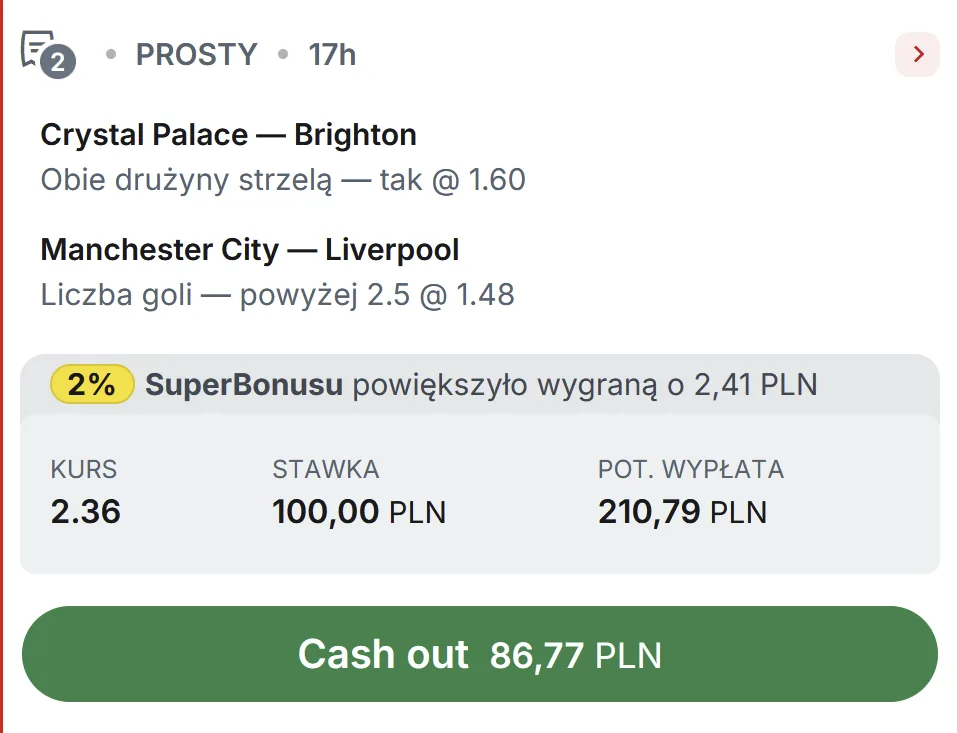
Task: Click the KURS label
Action: pyautogui.click(x=83, y=469)
